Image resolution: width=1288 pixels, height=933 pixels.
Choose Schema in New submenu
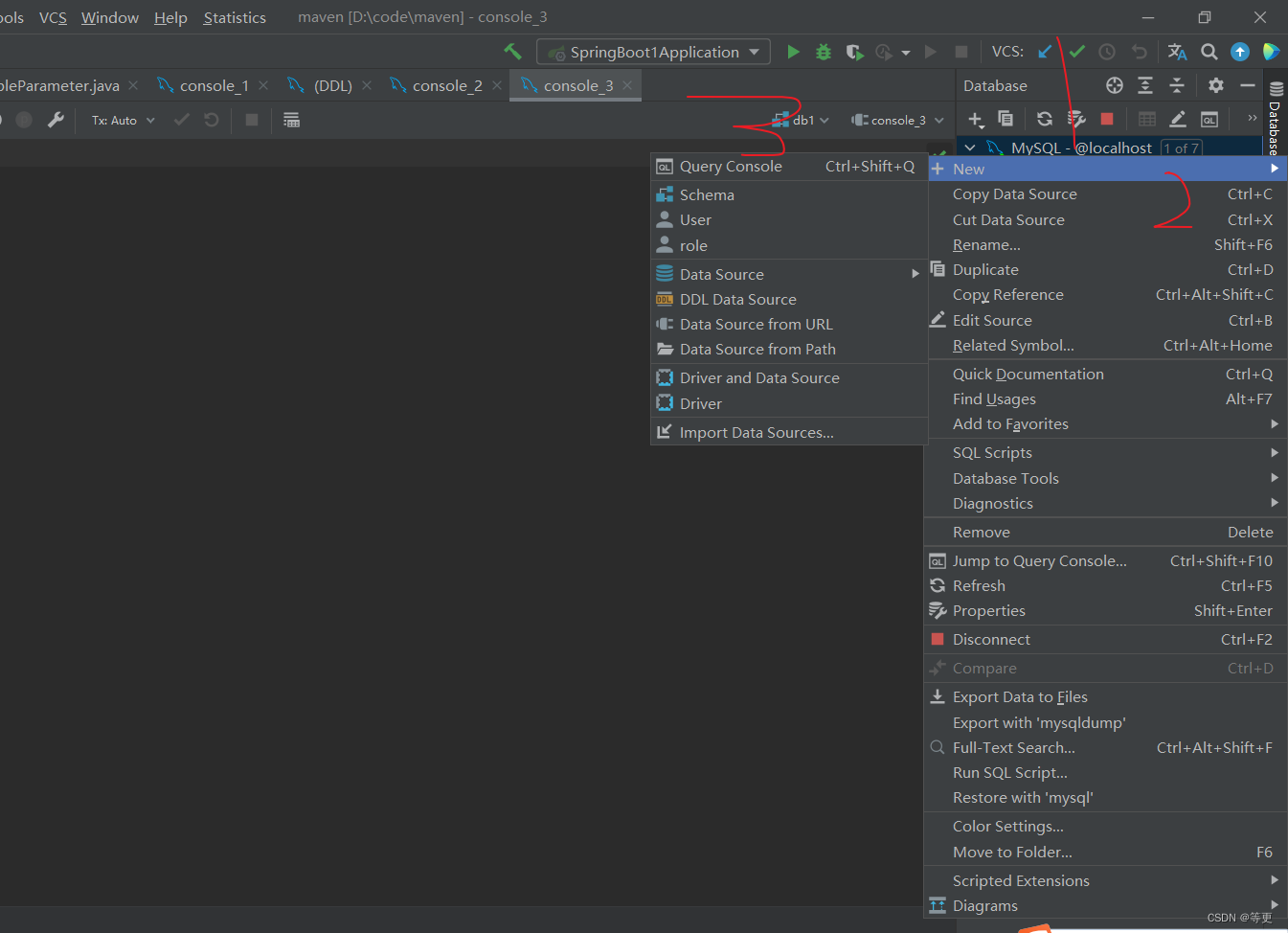(789, 194)
